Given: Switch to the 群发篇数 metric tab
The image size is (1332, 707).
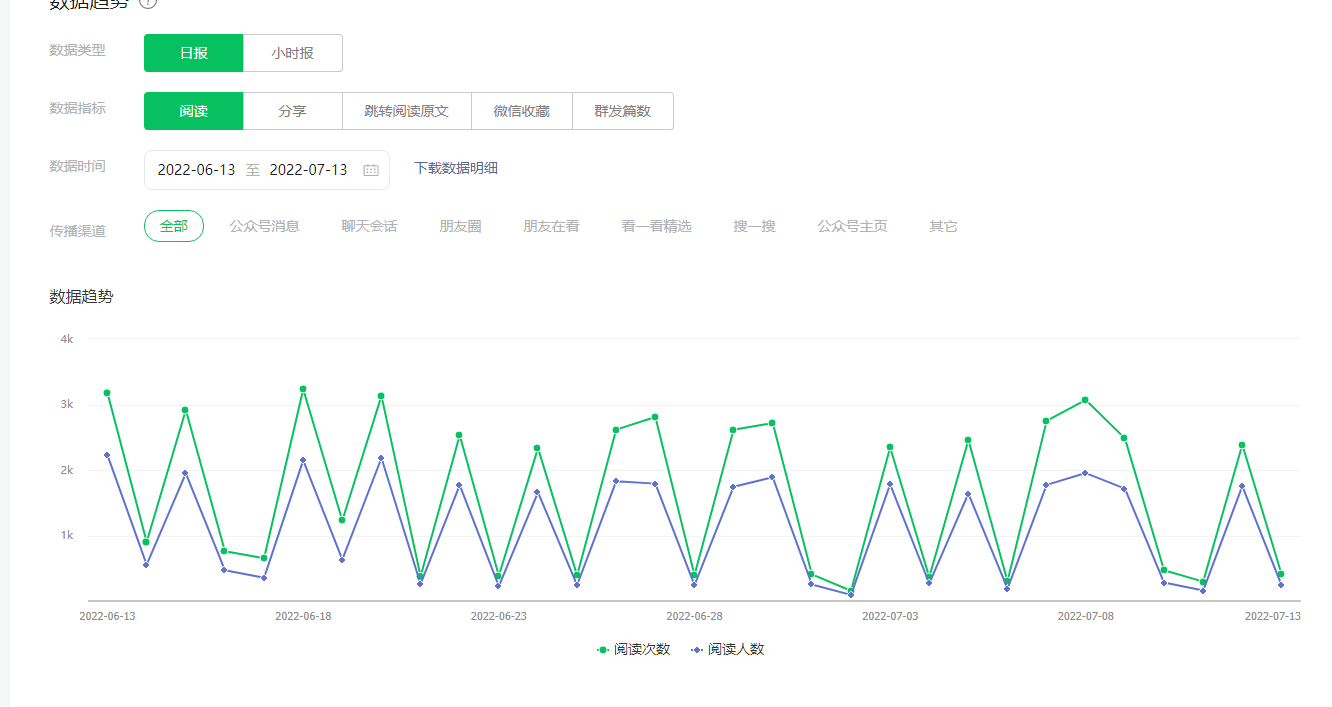Looking at the screenshot, I should pyautogui.click(x=623, y=111).
